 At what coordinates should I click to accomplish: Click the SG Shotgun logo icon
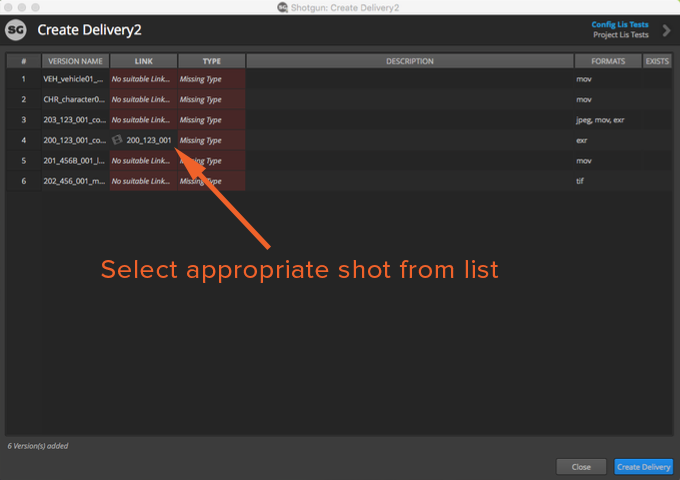pos(16,30)
